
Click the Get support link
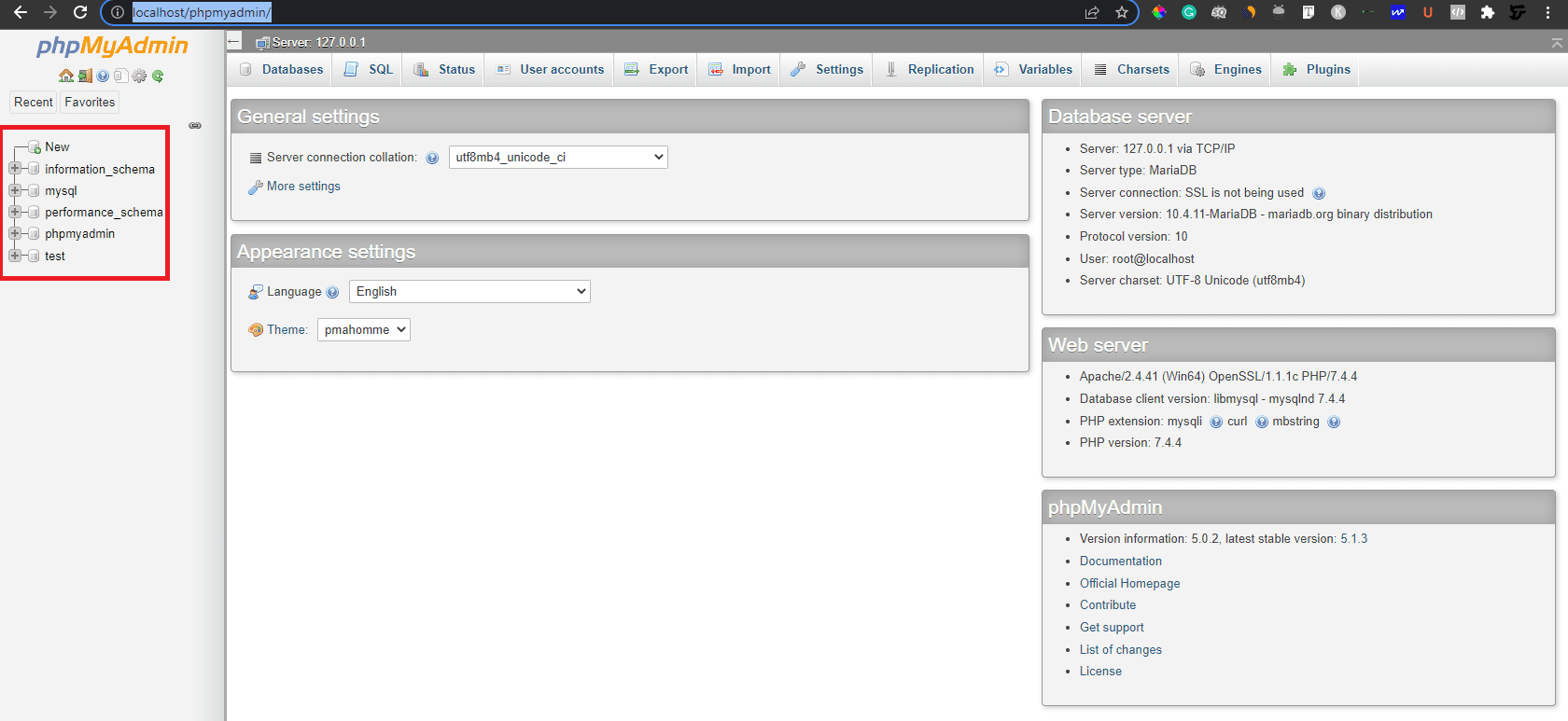1112,628
